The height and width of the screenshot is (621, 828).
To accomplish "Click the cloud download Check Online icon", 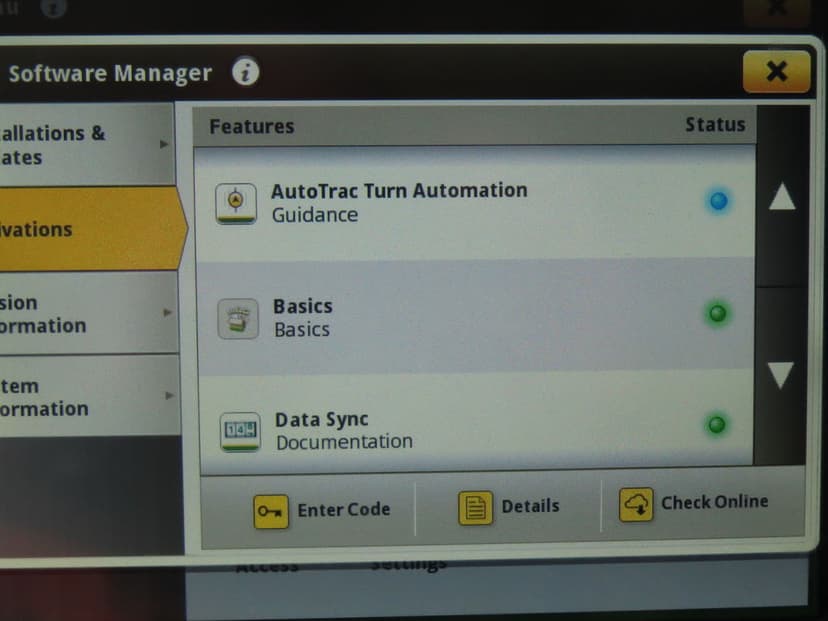I will [636, 503].
